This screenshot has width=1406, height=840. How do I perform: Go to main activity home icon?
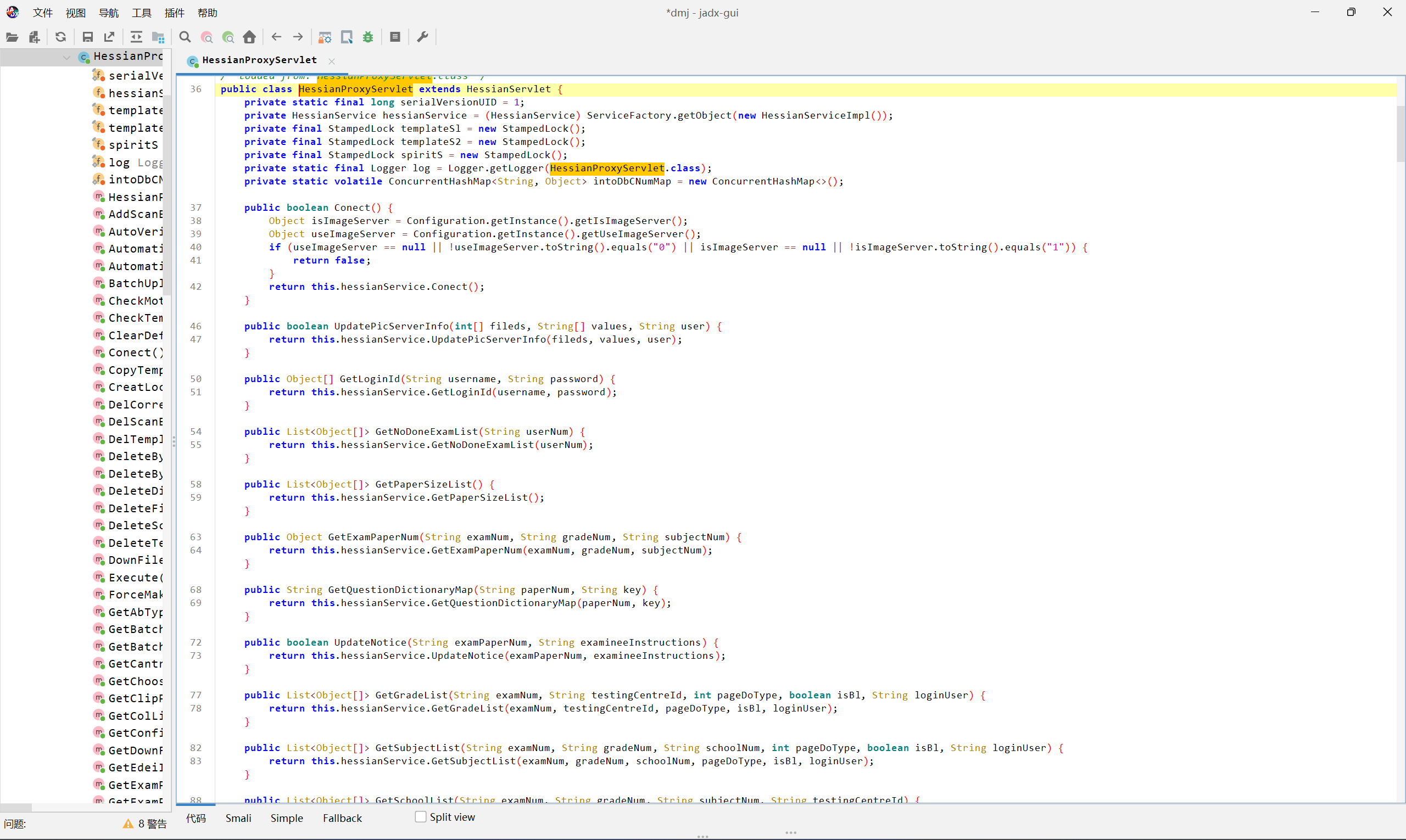(x=249, y=37)
